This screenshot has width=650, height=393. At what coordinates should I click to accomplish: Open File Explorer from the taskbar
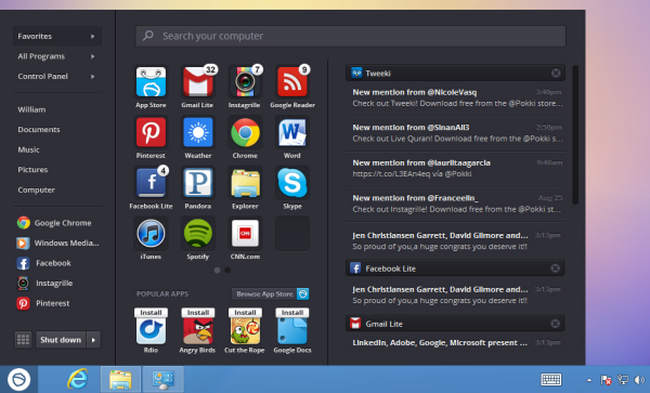click(x=121, y=379)
